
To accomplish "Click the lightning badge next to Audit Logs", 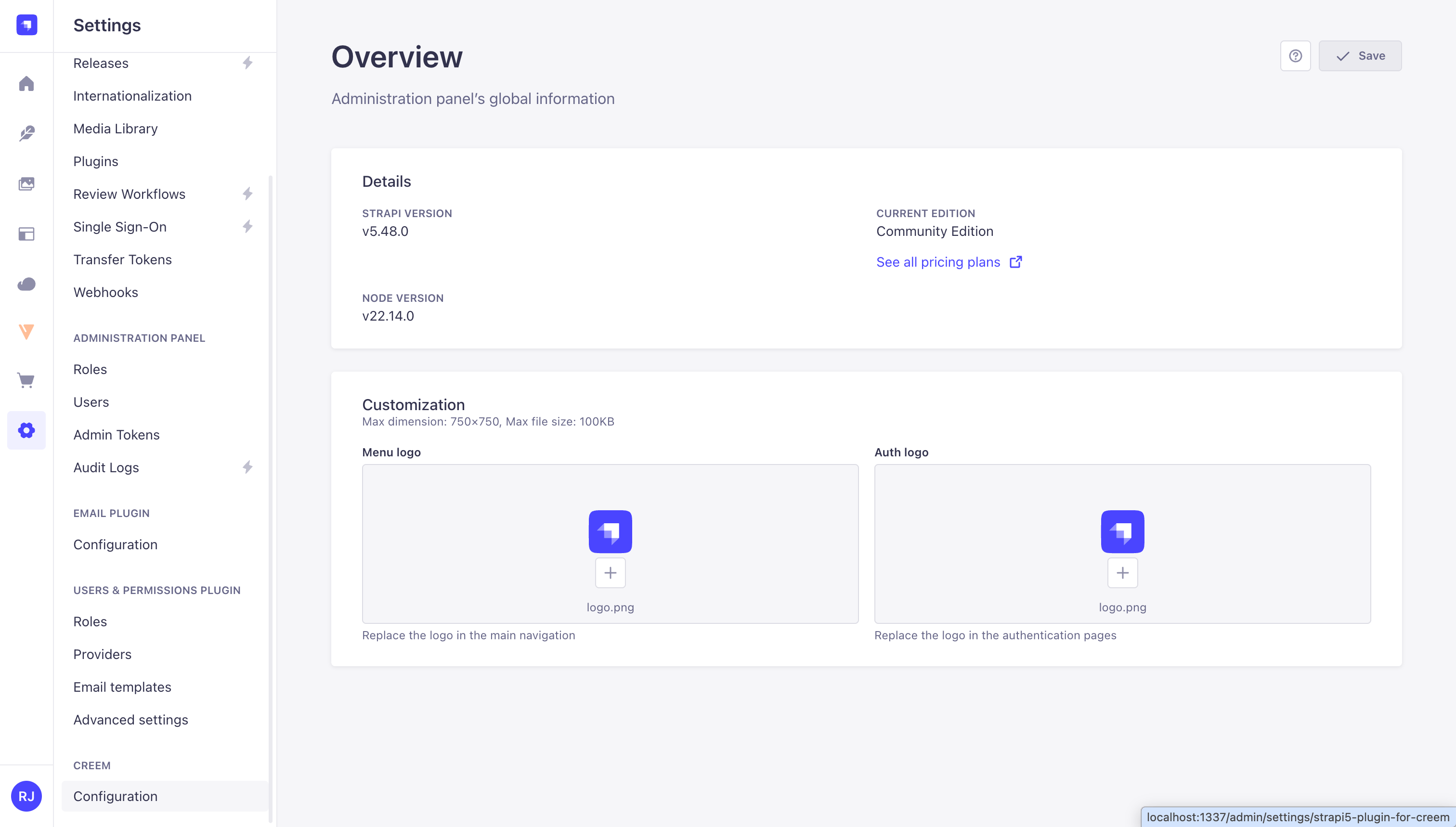I will point(247,467).
